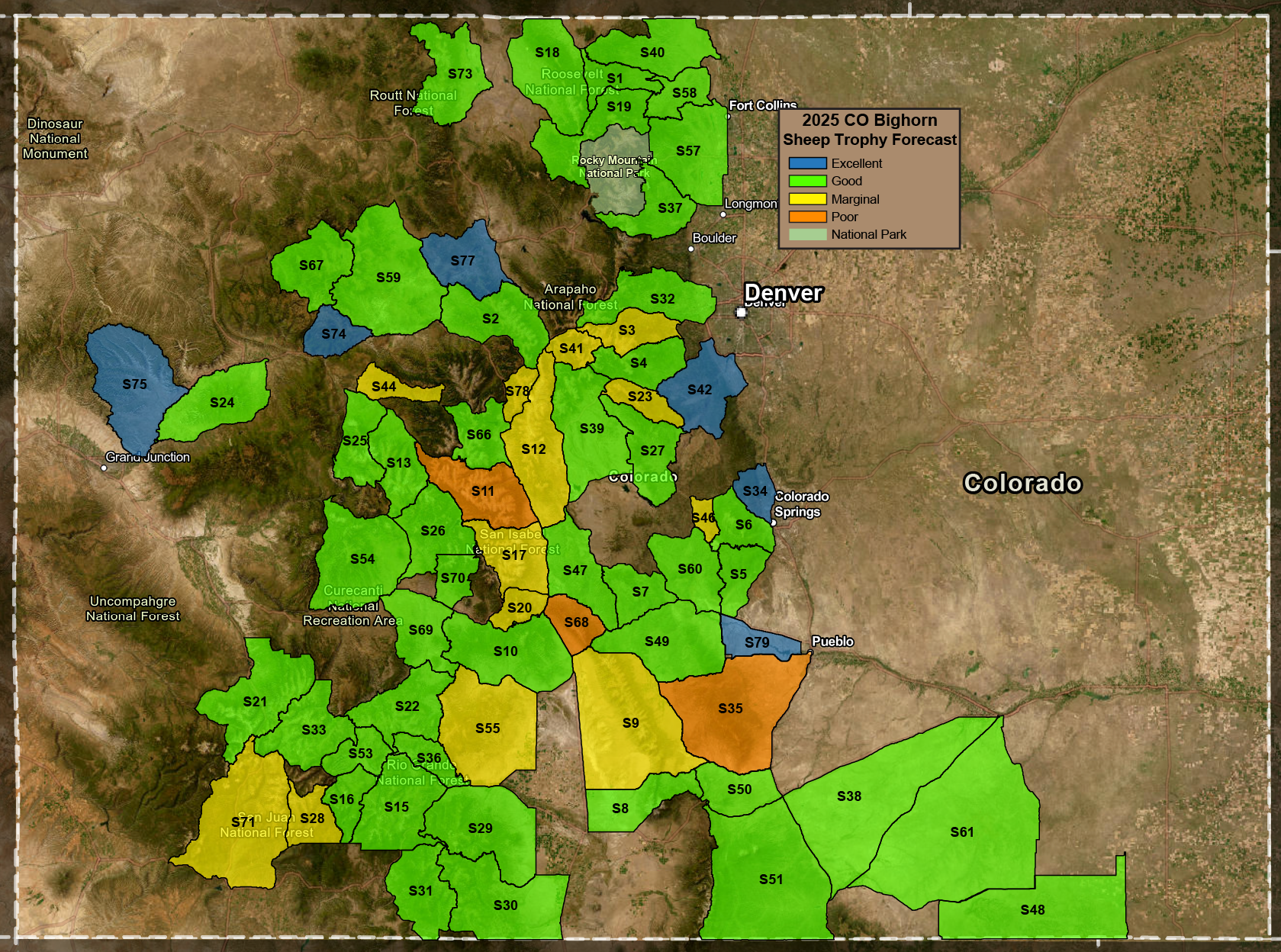Click the S39 unit label

[591, 429]
